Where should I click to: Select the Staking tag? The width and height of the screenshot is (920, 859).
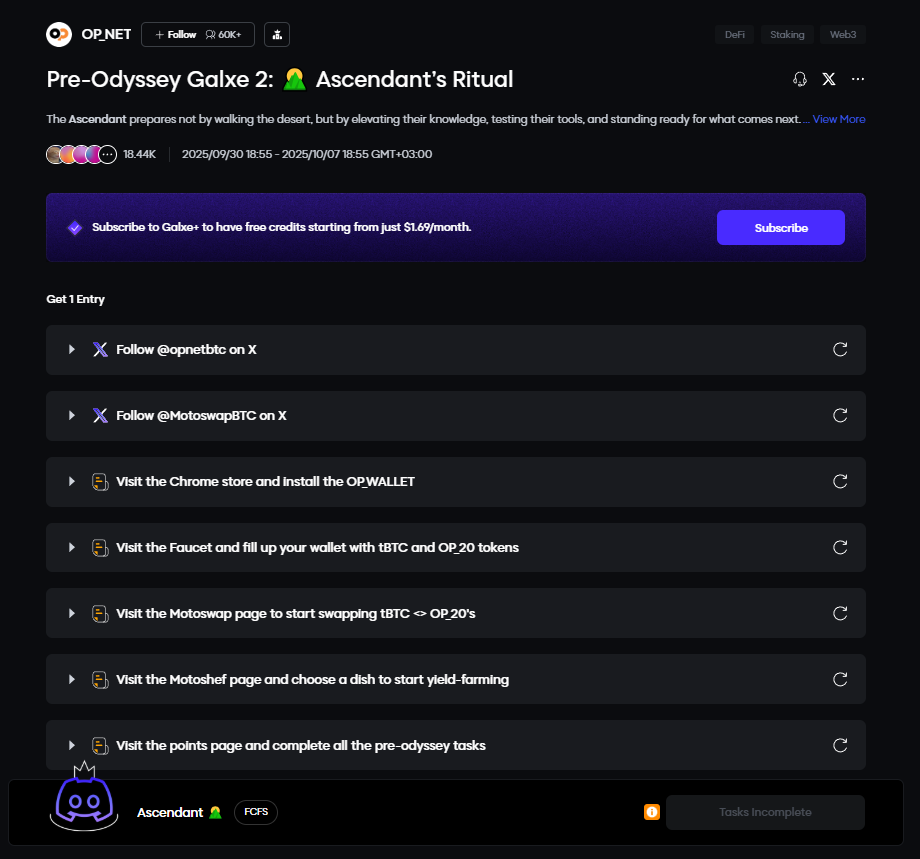pos(787,34)
